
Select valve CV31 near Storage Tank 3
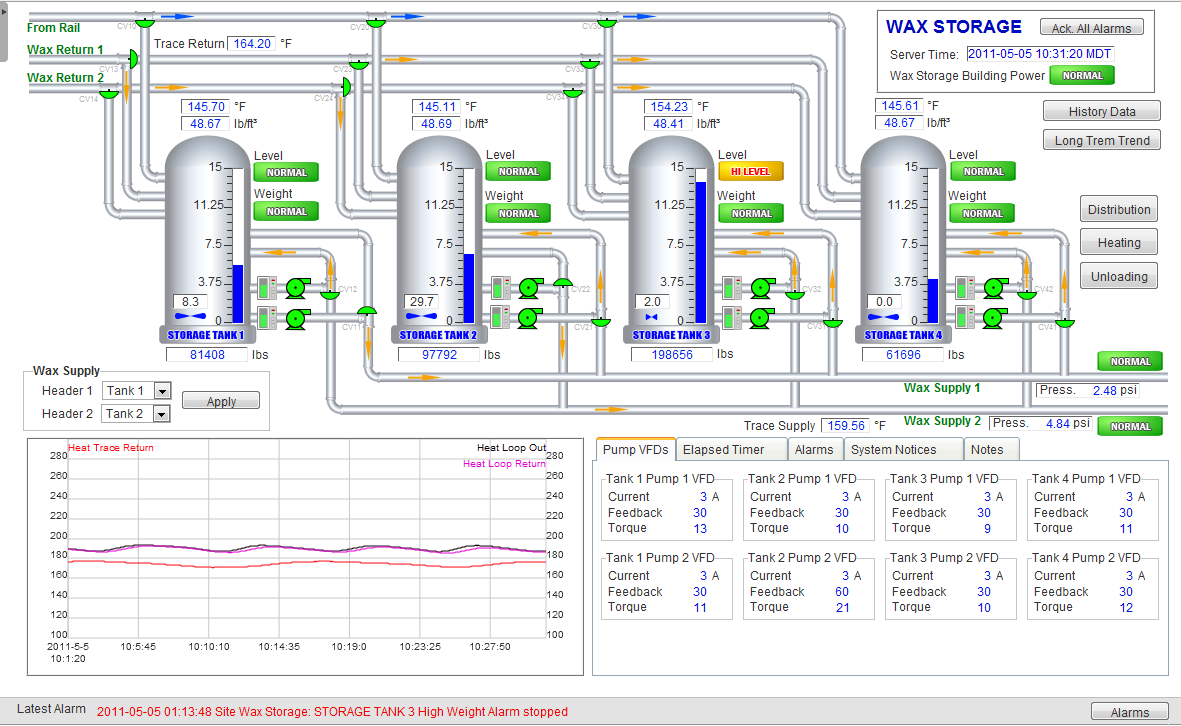click(832, 322)
